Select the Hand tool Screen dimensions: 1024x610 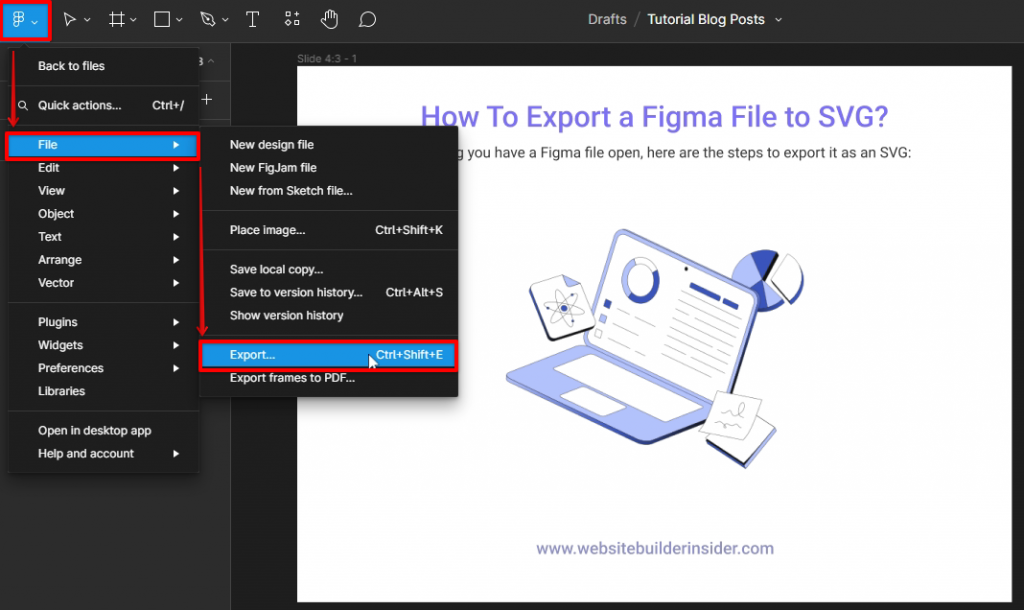[329, 19]
